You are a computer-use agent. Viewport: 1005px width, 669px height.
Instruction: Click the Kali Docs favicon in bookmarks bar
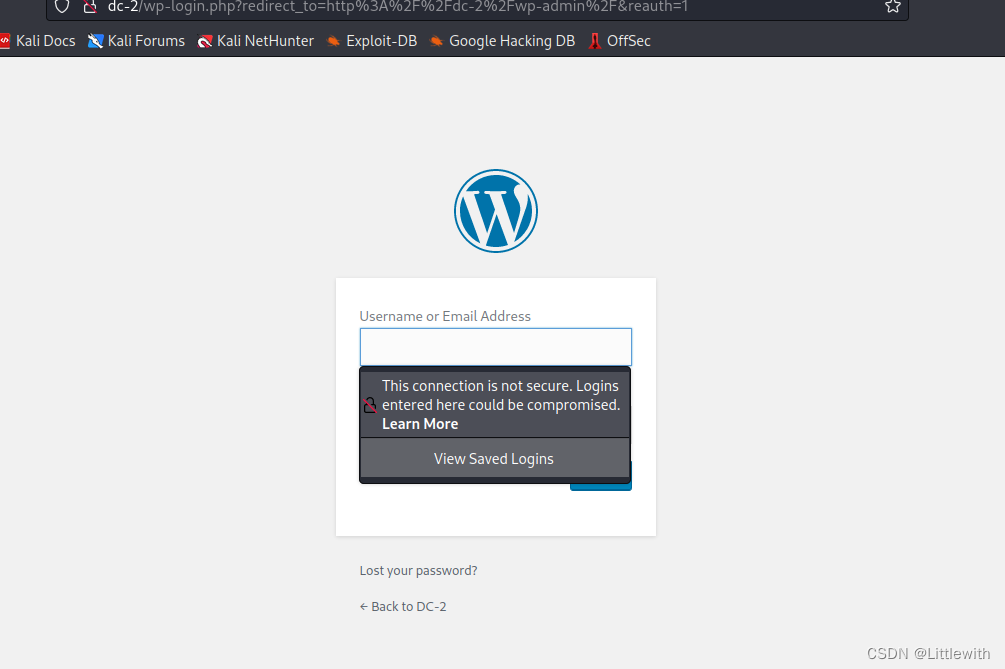[8, 41]
